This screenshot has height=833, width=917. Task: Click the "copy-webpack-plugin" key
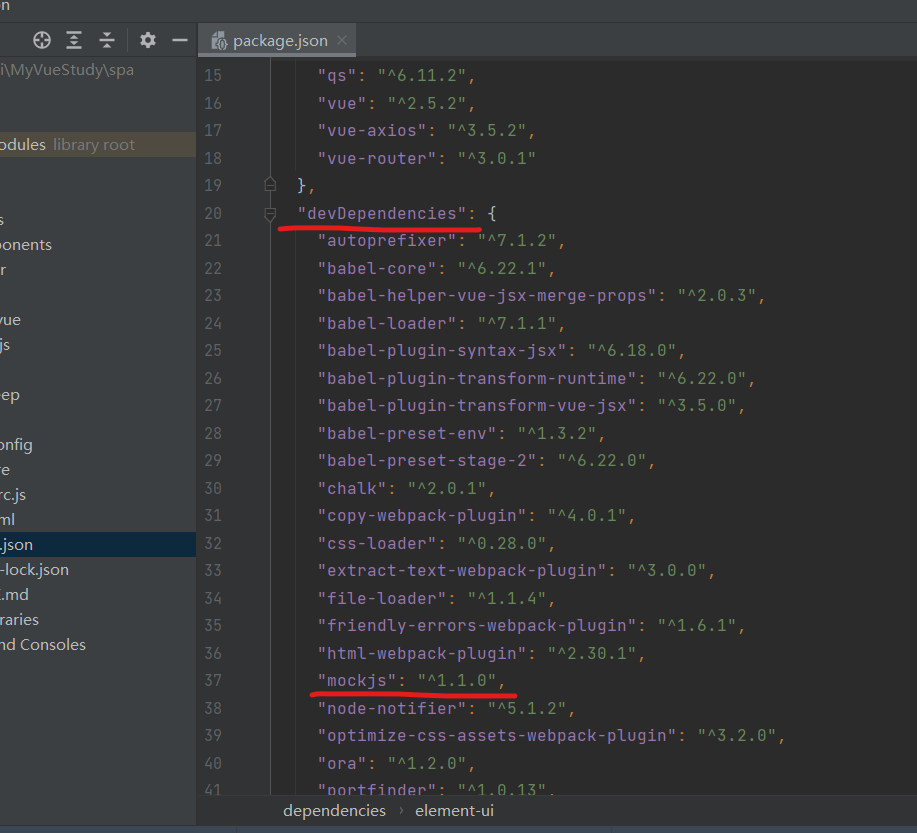tap(422, 516)
